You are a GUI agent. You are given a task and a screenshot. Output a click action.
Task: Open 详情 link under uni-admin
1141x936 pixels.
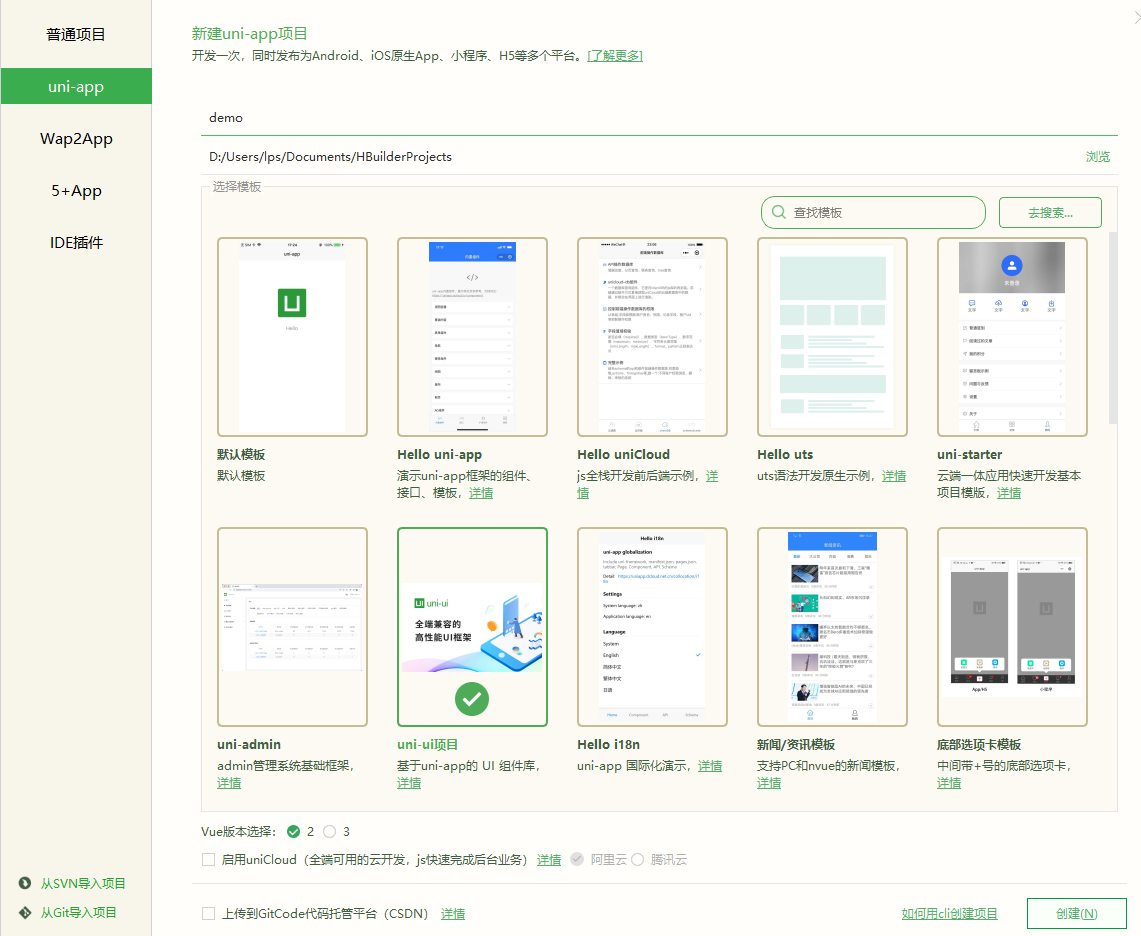point(228,782)
